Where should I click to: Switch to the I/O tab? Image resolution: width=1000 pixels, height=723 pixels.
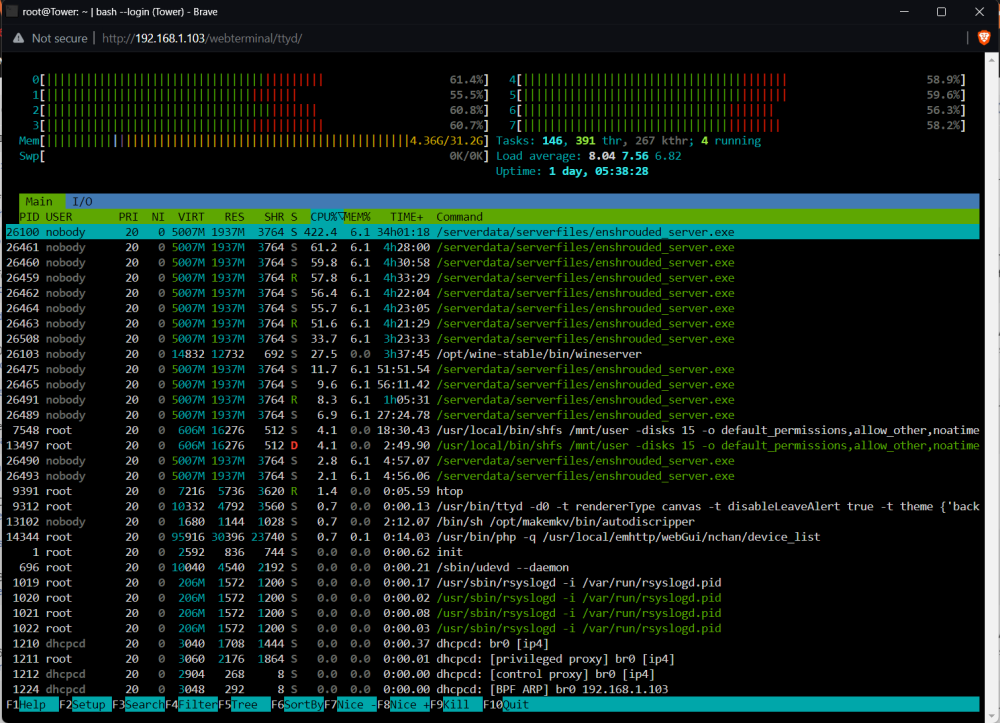(82, 201)
